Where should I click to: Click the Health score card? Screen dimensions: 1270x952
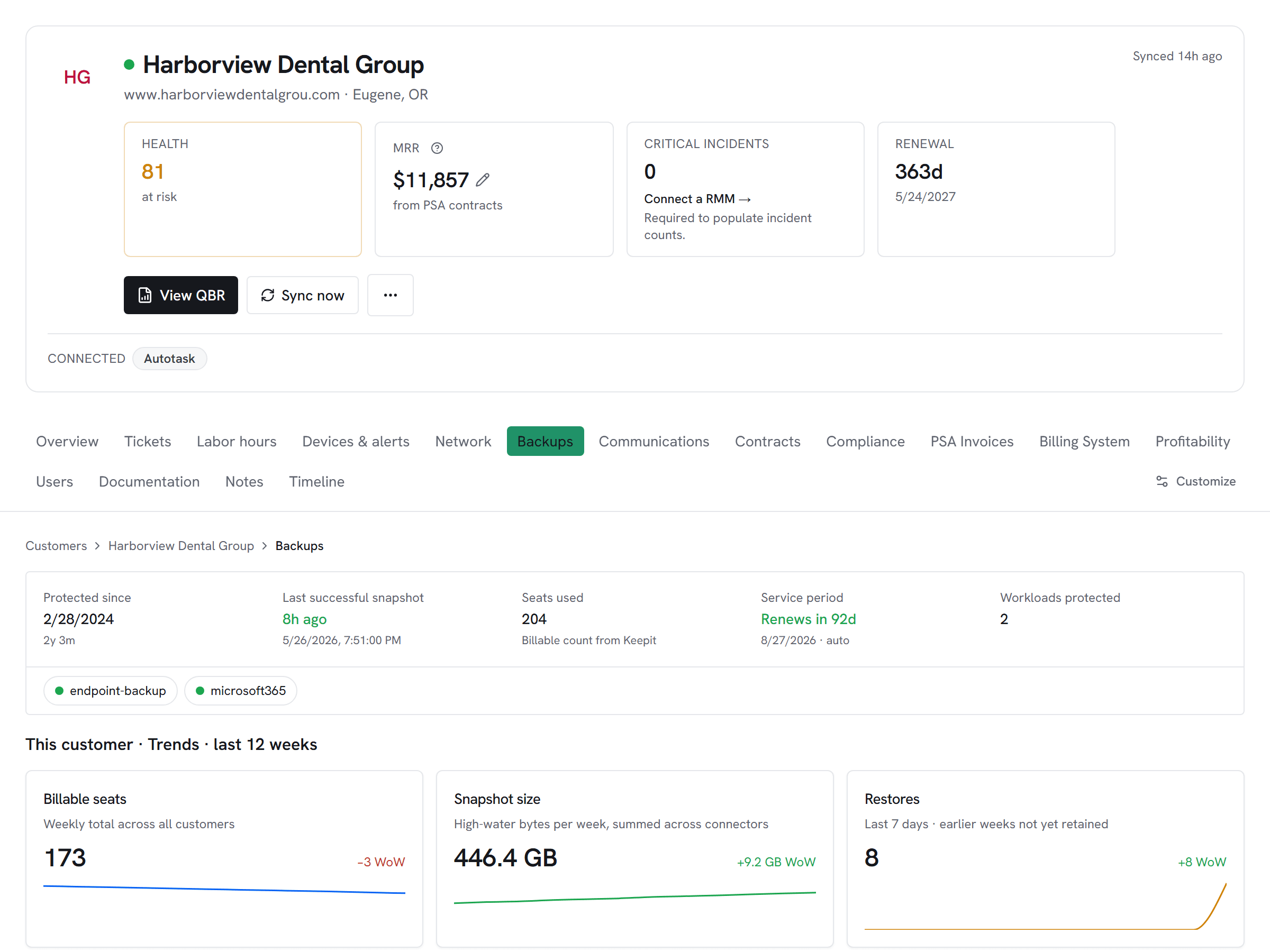pos(243,189)
